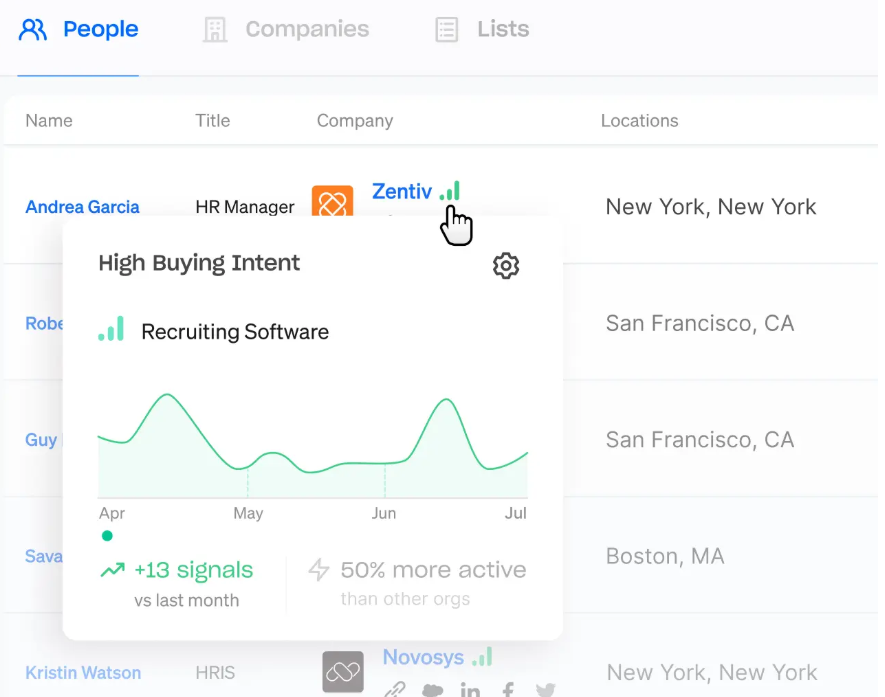885x697 pixels.
Task: Click the Novosys gray company logo
Action: tap(343, 672)
